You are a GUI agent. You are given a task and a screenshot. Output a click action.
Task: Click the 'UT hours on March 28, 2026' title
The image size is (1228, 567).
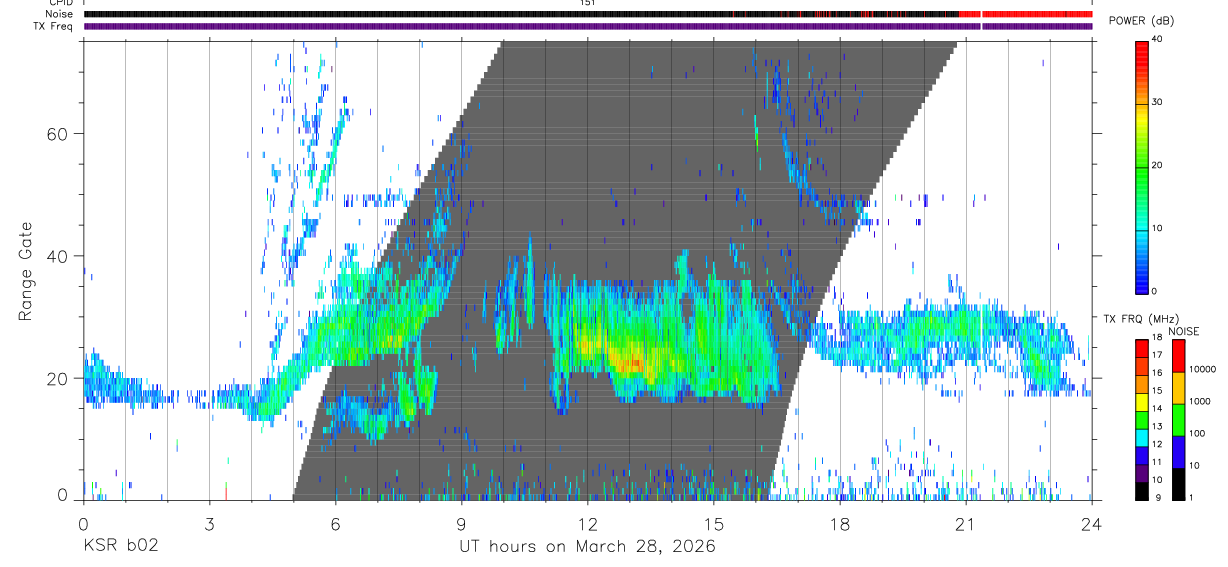tap(587, 547)
